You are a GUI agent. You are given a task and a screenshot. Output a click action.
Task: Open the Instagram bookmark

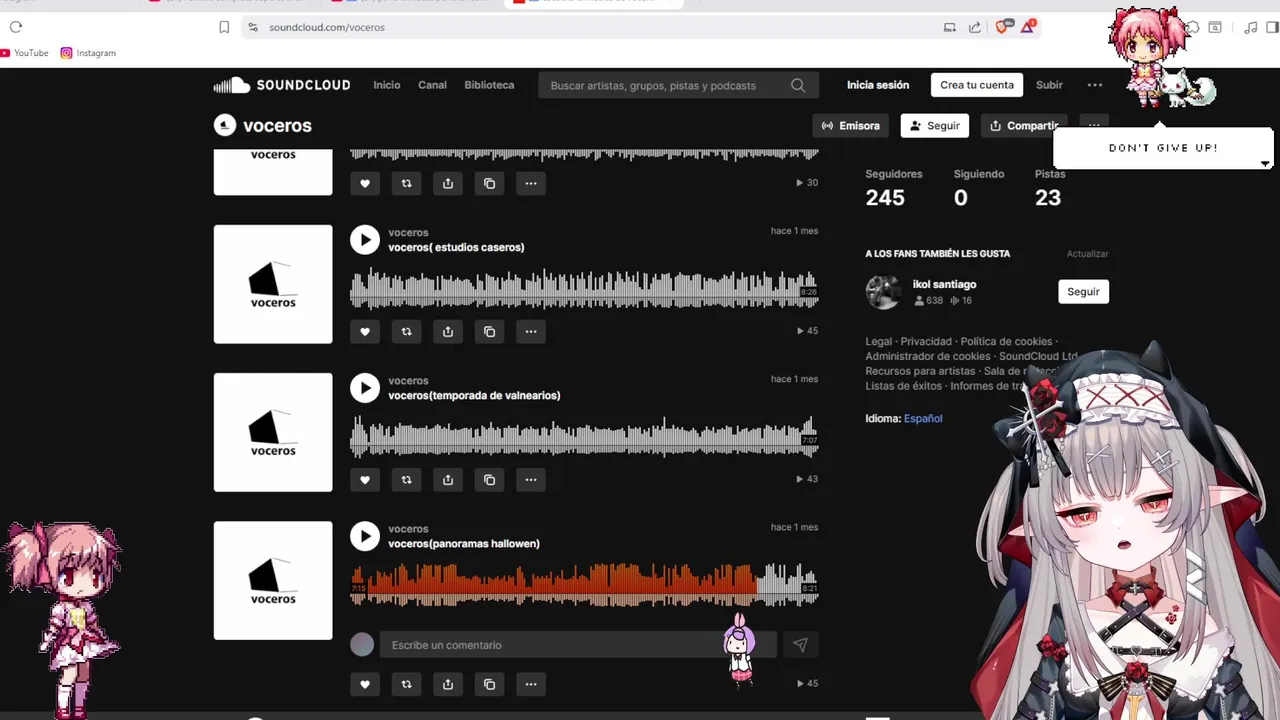(x=88, y=53)
